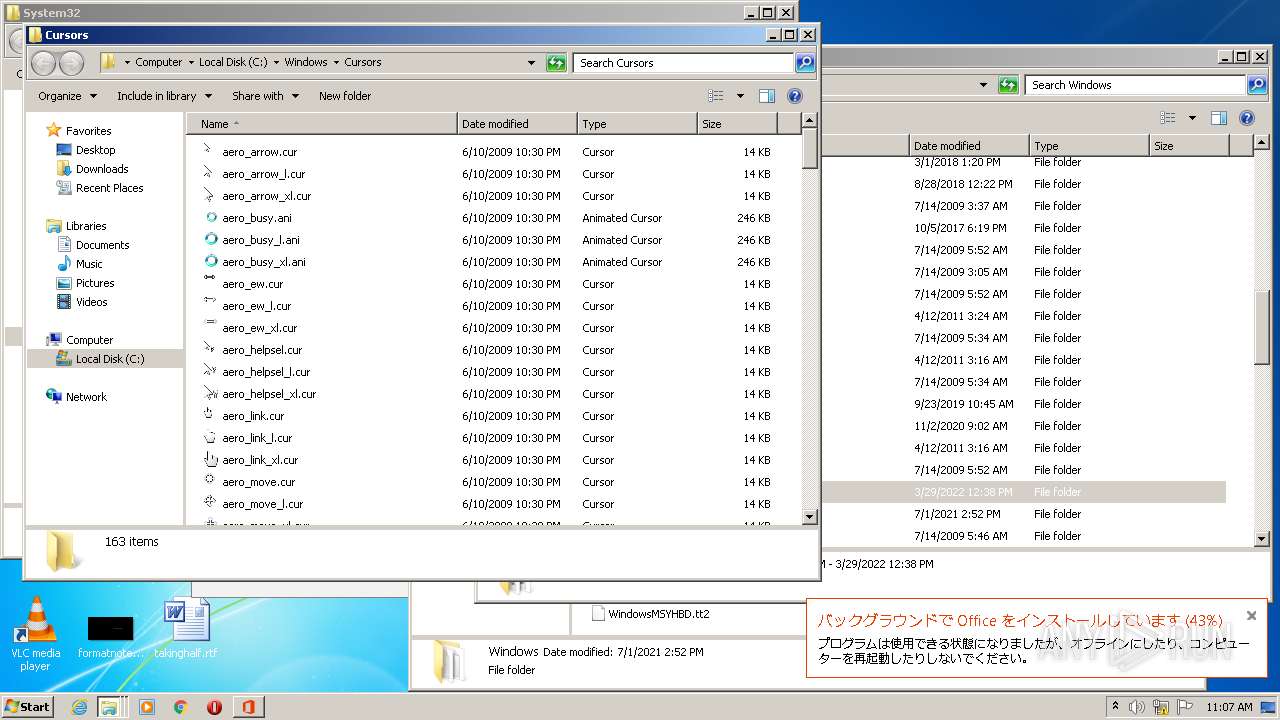1280x720 pixels.
Task: Click the Search Cursors input field
Action: click(x=684, y=63)
